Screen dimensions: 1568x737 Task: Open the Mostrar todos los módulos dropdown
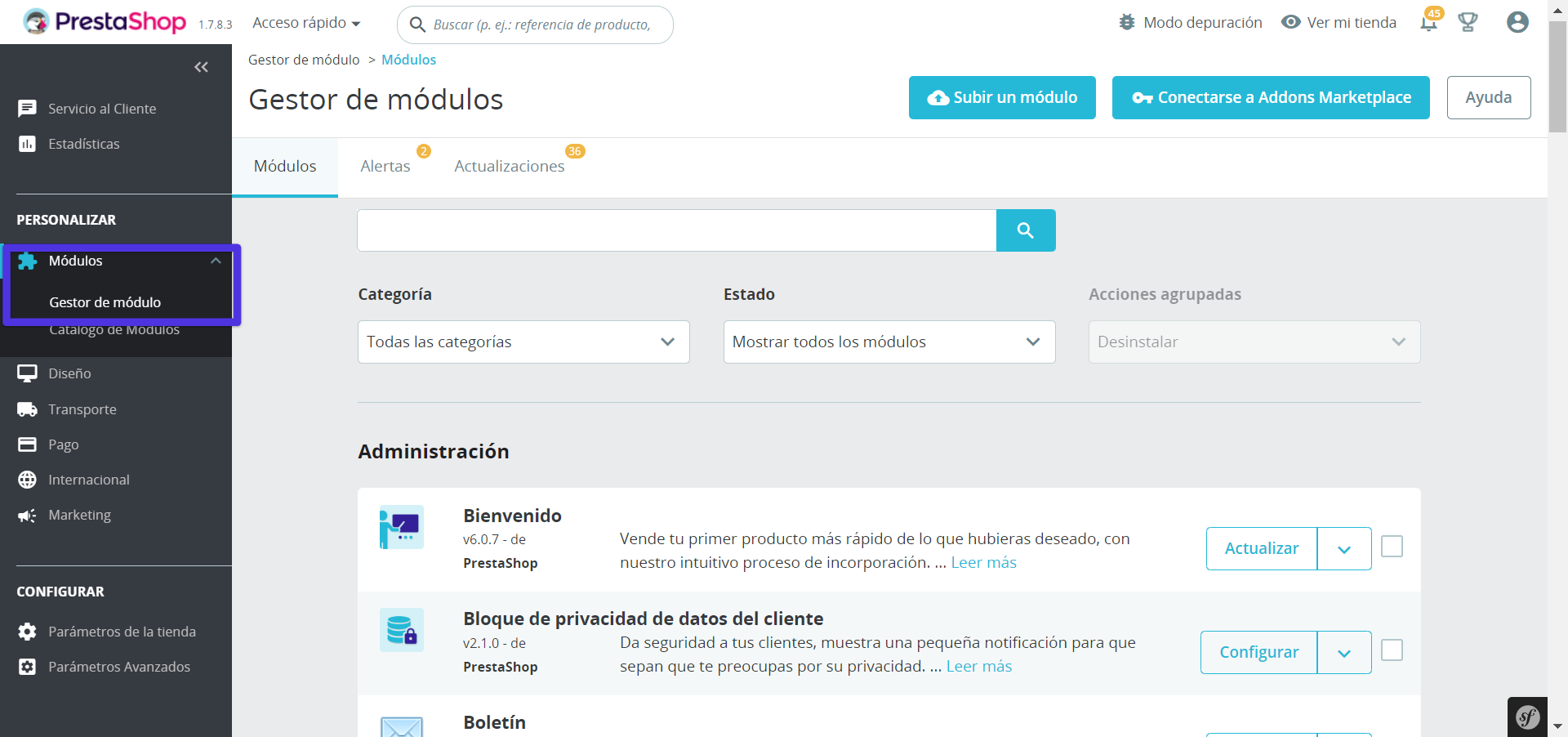click(x=889, y=342)
